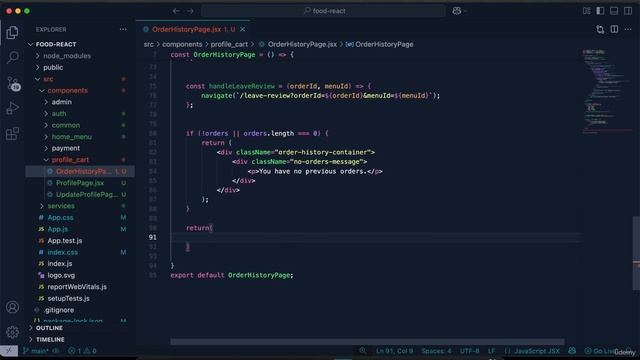Open the Explorer view in activity bar
The height and width of the screenshot is (360, 640).
point(12,32)
